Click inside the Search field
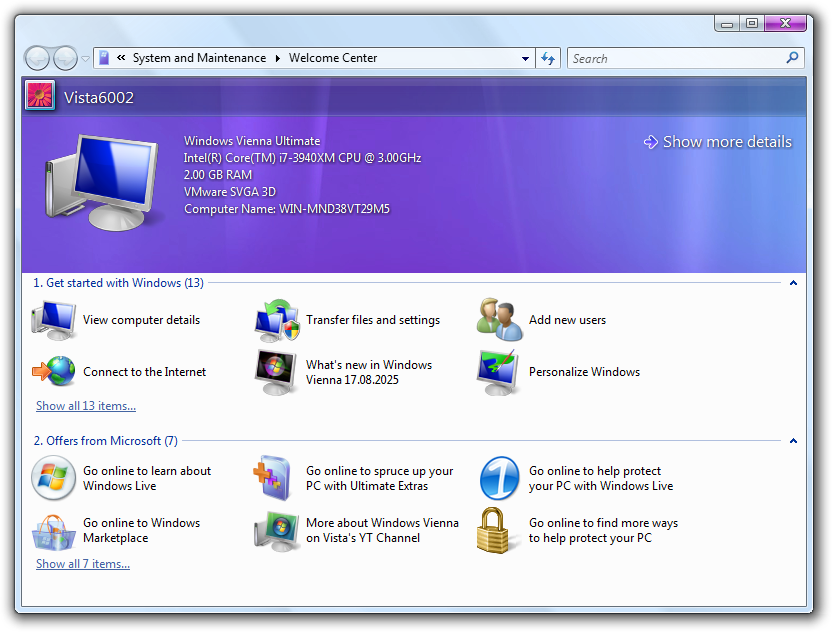This screenshot has width=832, height=632. 675,59
